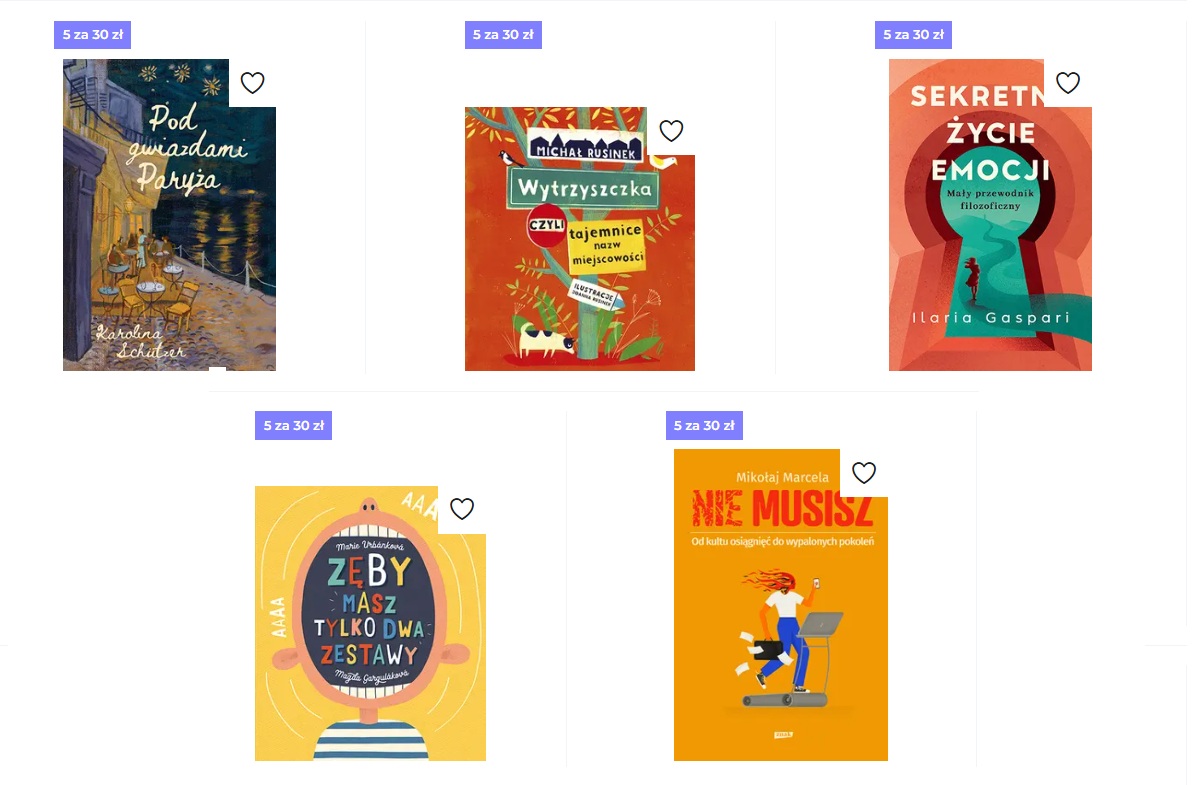Open Pod gwiazdami Paryża book cover

pos(169,215)
